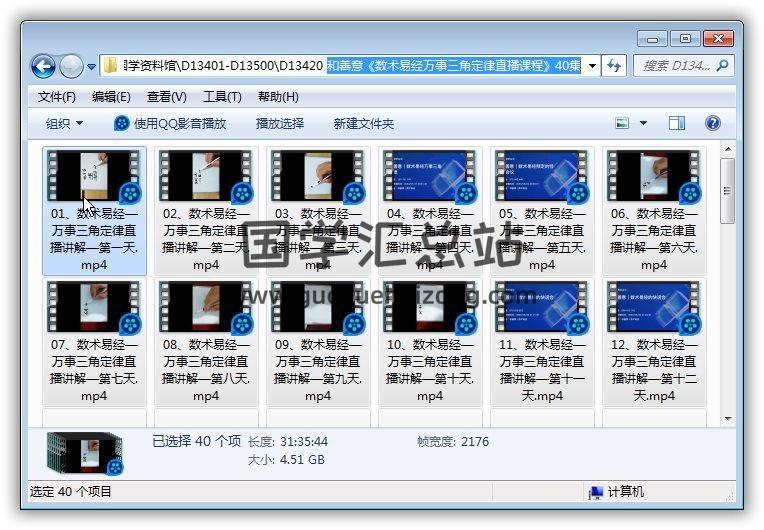Image resolution: width=764 pixels, height=530 pixels.
Task: Click the scrollbar up arrow
Action: click(x=727, y=149)
